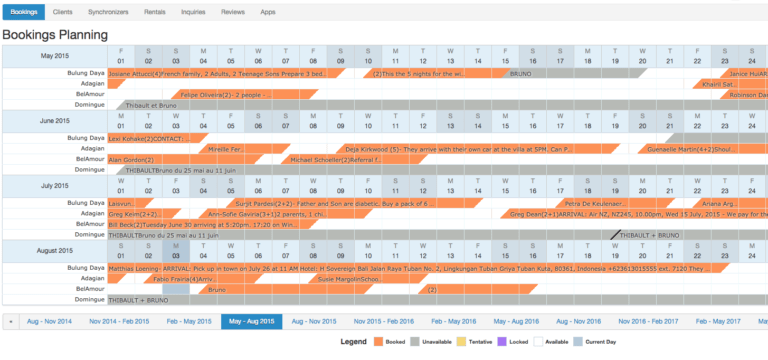Click the active May - Aug 2015 period
768x360 pixels.
pyautogui.click(x=251, y=322)
